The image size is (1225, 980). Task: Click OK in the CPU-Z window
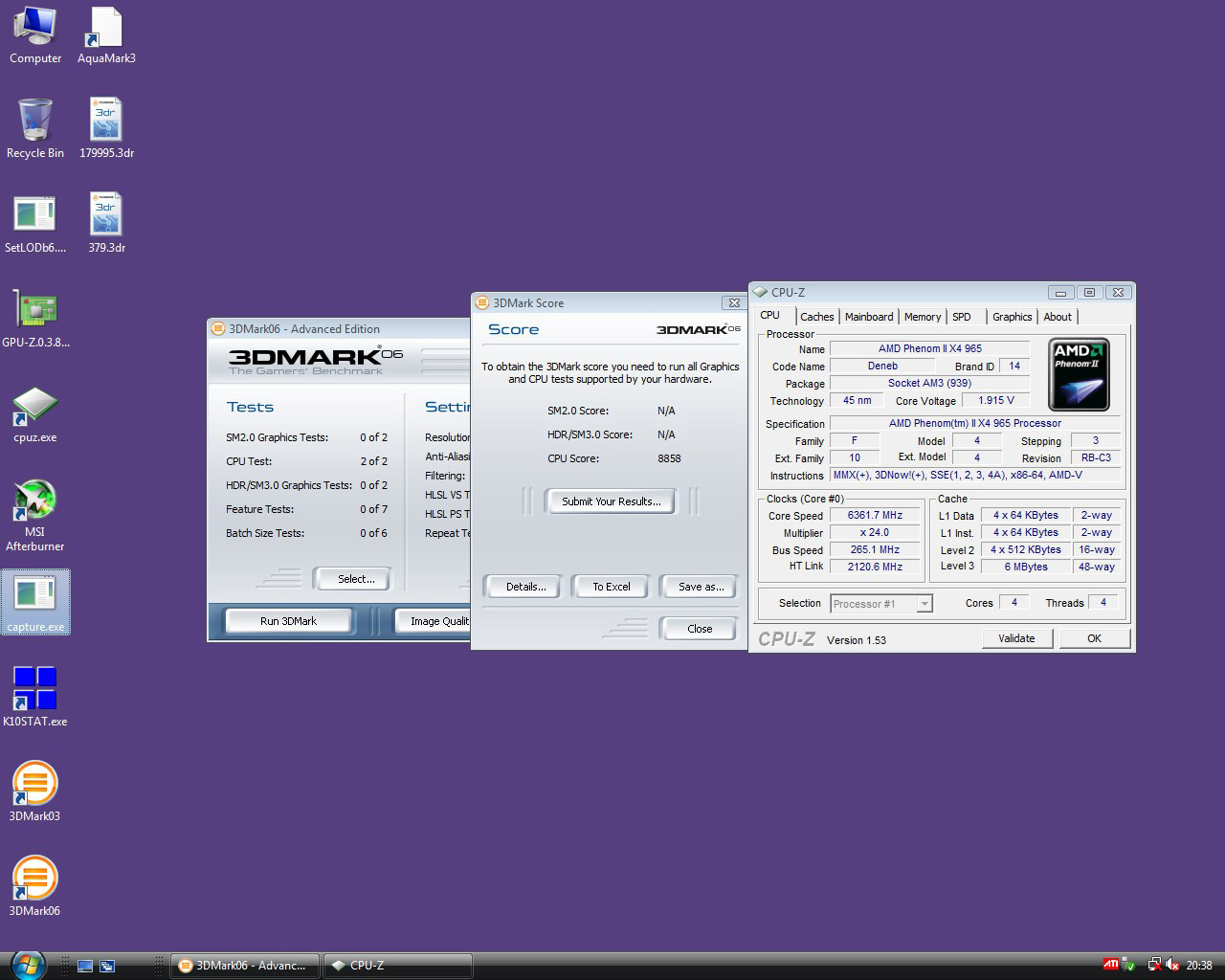click(1094, 638)
